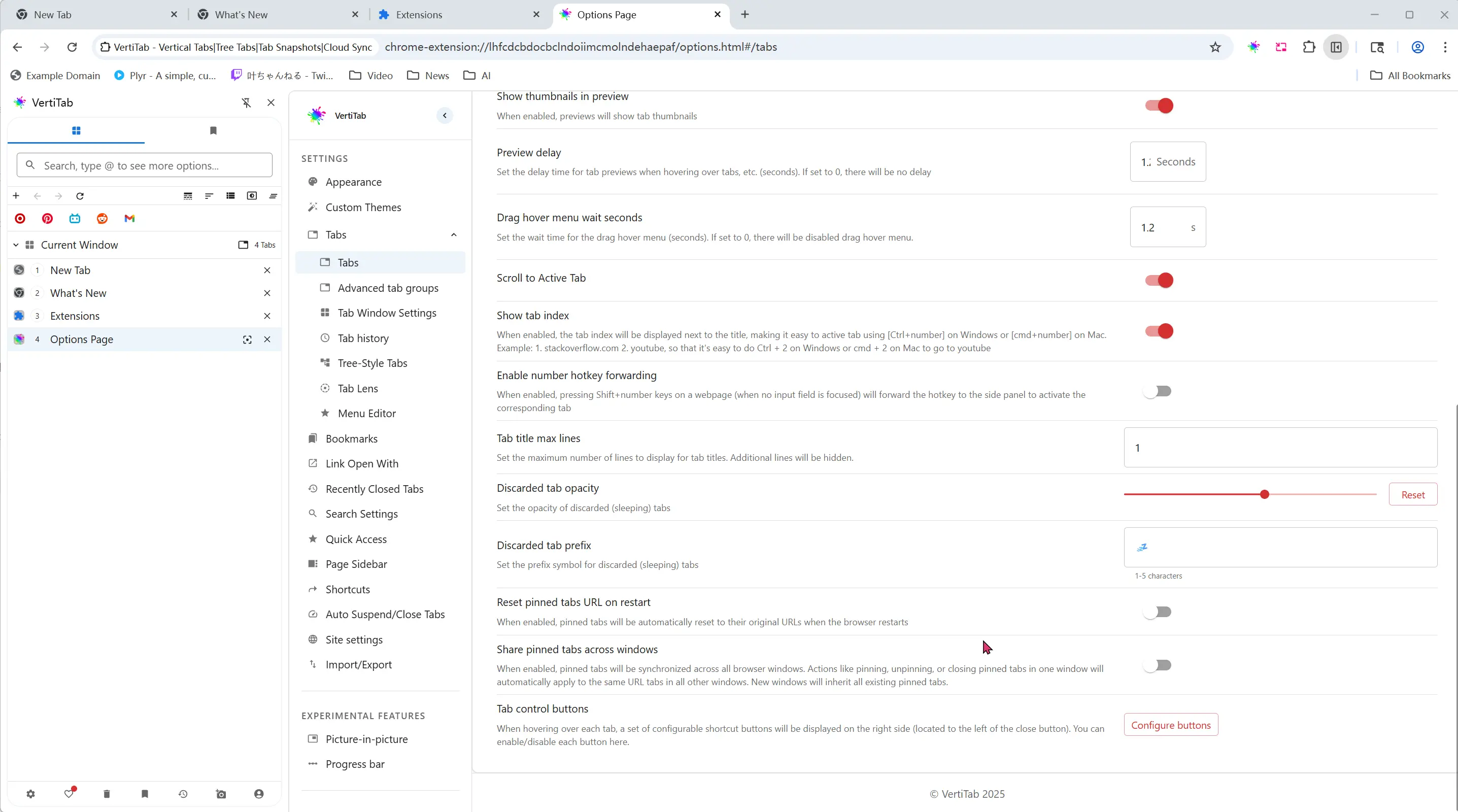Reset discarded tab opacity
1458x812 pixels.
tap(1413, 494)
